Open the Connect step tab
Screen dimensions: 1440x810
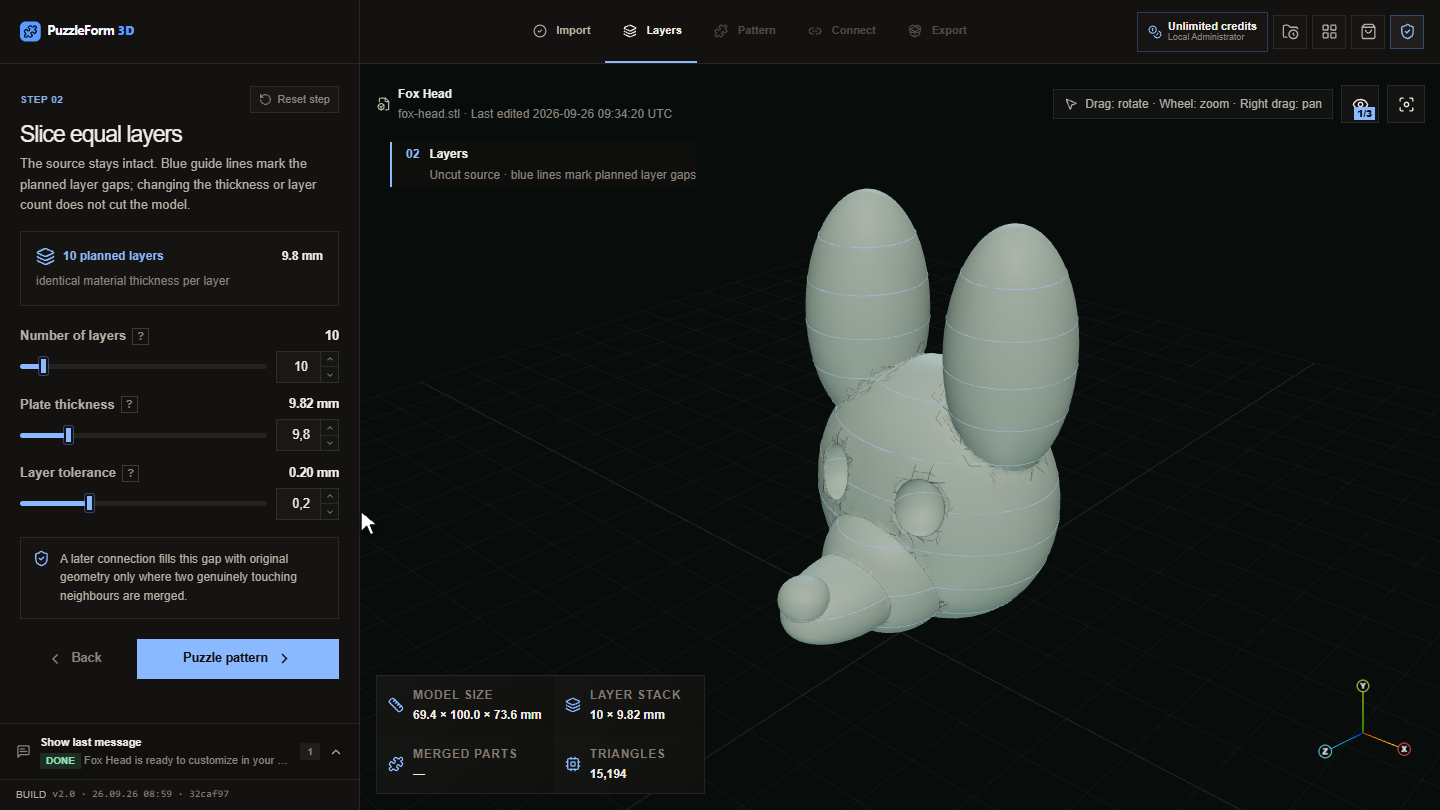pos(842,31)
